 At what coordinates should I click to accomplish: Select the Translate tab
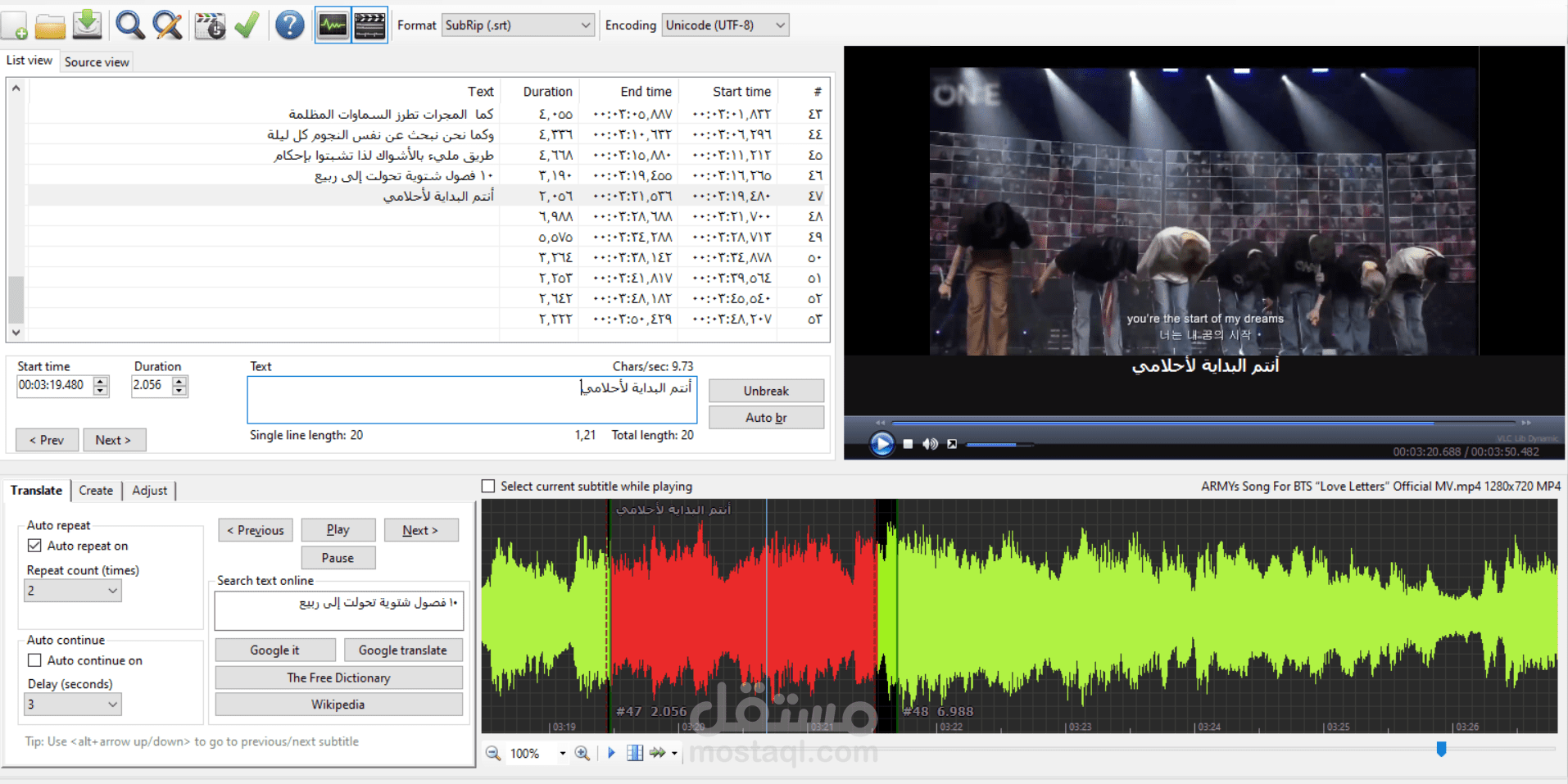coord(36,490)
